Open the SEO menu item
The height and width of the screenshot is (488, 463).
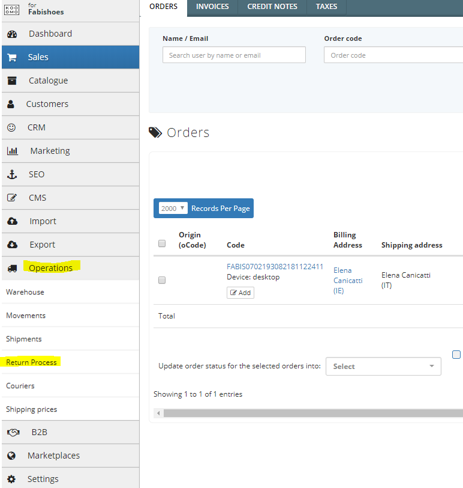pyautogui.click(x=70, y=174)
